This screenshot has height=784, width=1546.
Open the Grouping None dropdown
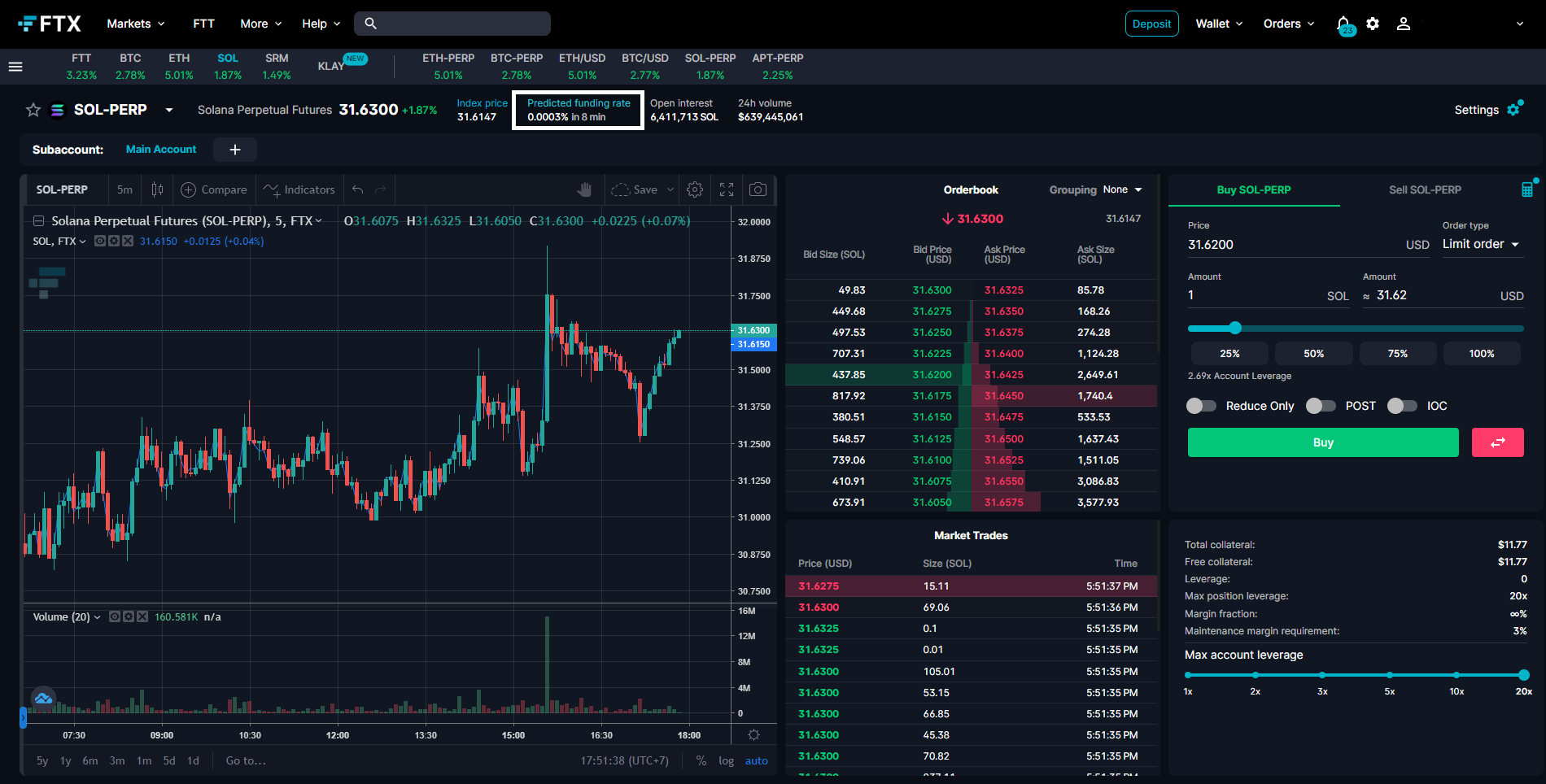click(x=1123, y=189)
